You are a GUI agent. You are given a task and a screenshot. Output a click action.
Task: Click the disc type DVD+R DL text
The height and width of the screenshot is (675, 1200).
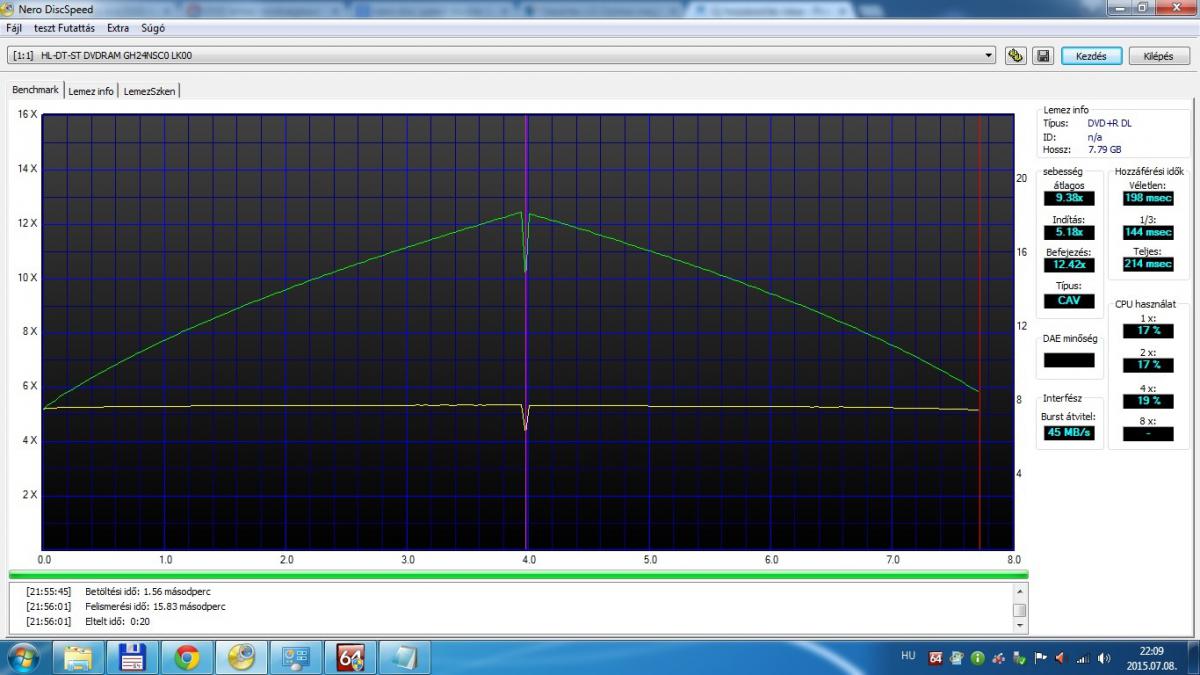coord(1110,123)
